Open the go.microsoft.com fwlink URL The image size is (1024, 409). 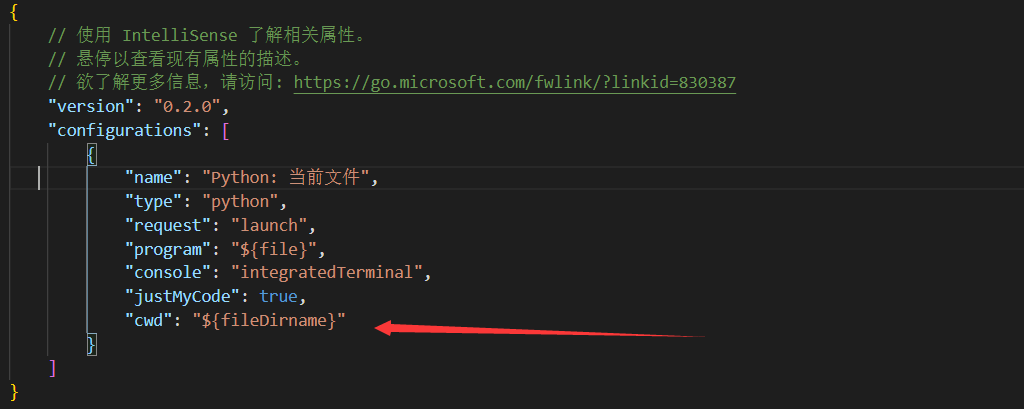click(x=514, y=83)
